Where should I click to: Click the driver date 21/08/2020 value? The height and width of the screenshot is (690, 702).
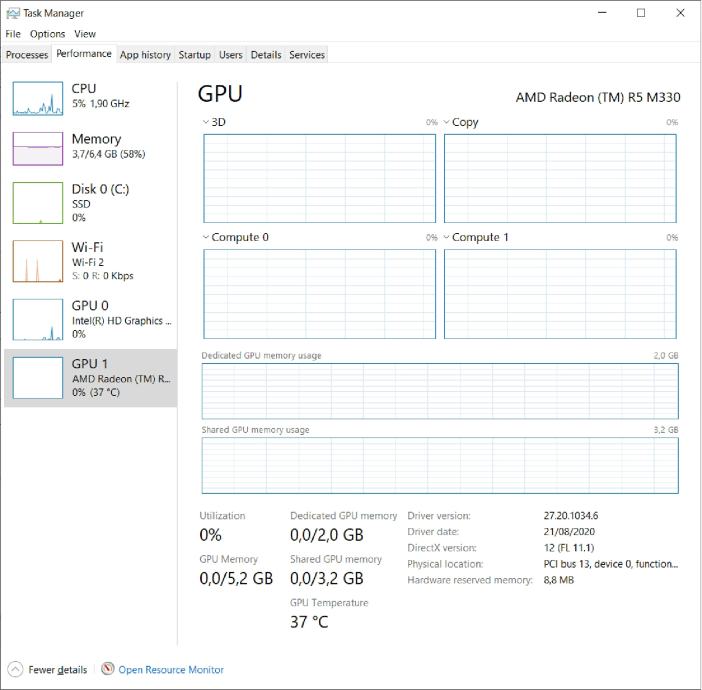coord(569,531)
